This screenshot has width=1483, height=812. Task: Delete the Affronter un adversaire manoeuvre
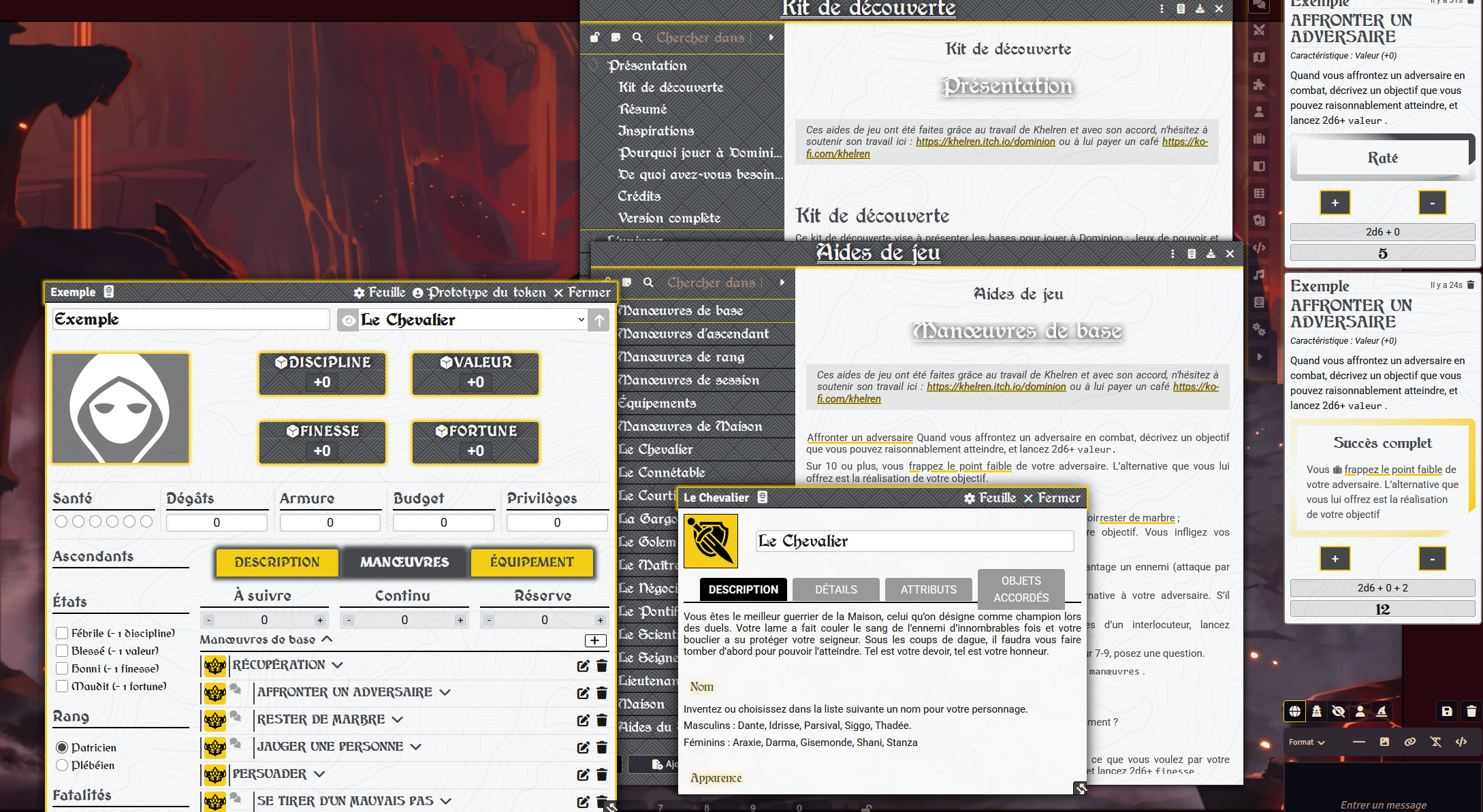coord(602,693)
